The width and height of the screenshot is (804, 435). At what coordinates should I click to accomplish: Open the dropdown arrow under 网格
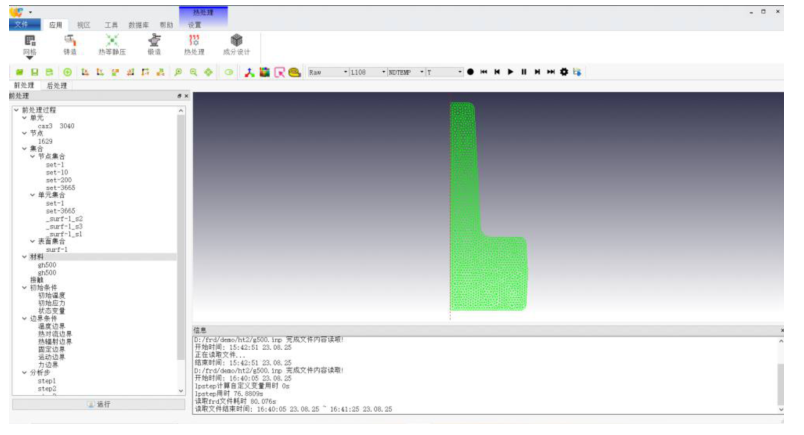tap(30, 58)
